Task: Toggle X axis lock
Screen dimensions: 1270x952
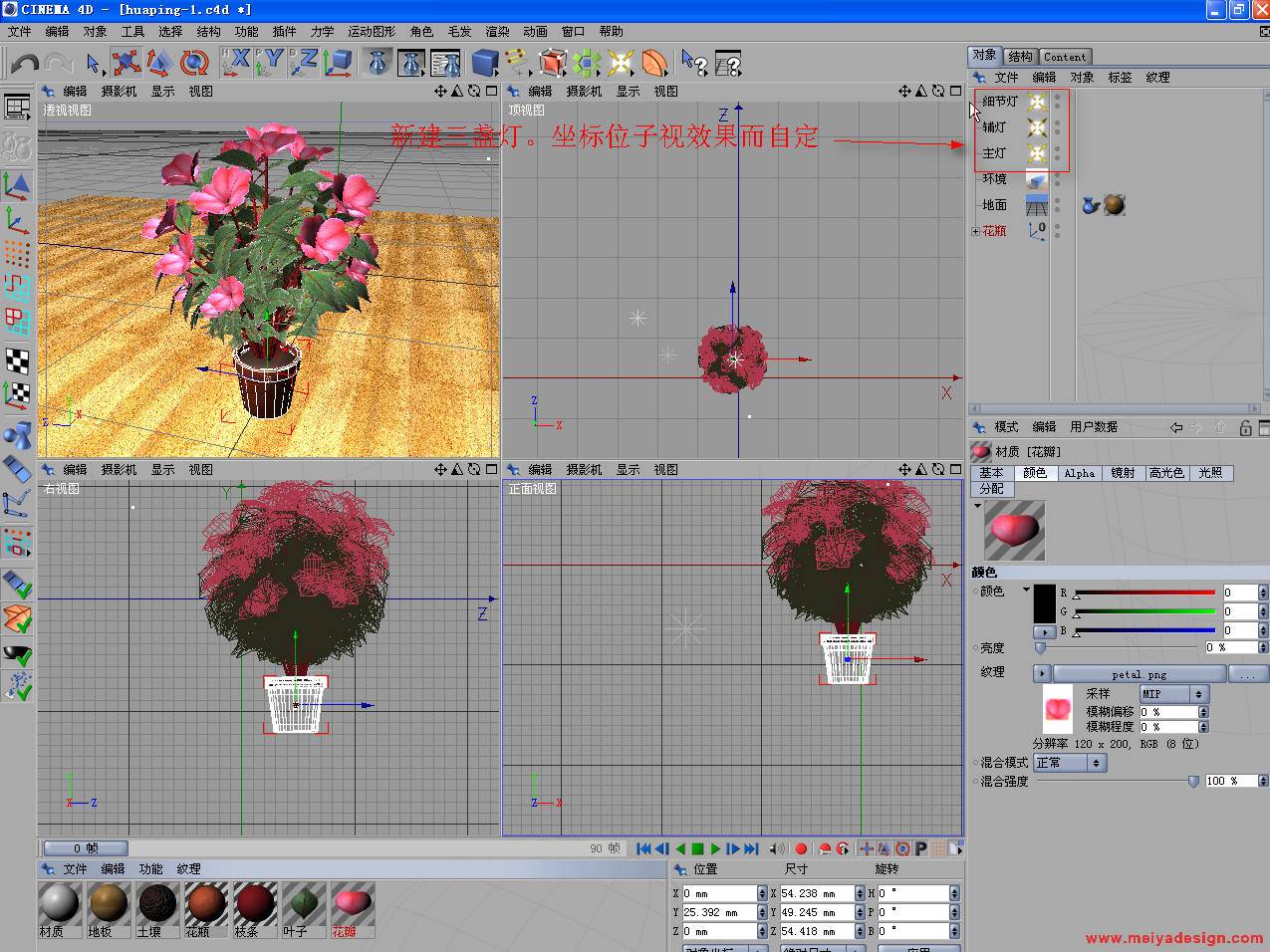Action: (237, 64)
